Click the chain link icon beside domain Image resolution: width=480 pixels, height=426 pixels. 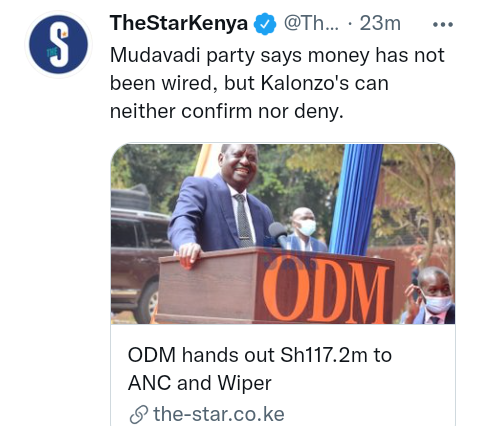(139, 414)
